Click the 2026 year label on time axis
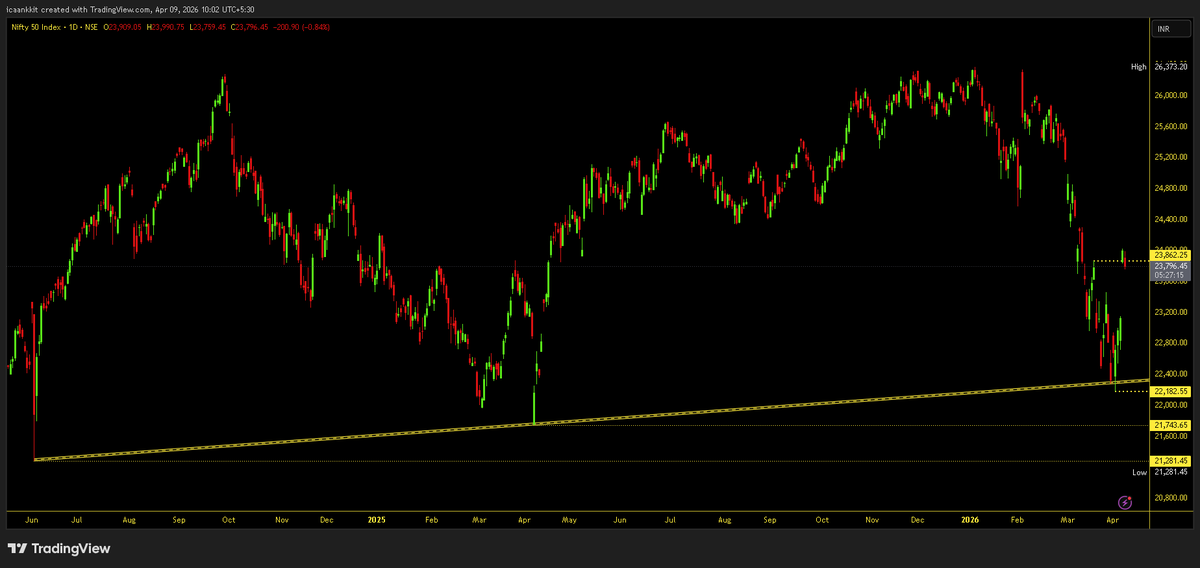This screenshot has width=1200, height=568. (x=969, y=520)
